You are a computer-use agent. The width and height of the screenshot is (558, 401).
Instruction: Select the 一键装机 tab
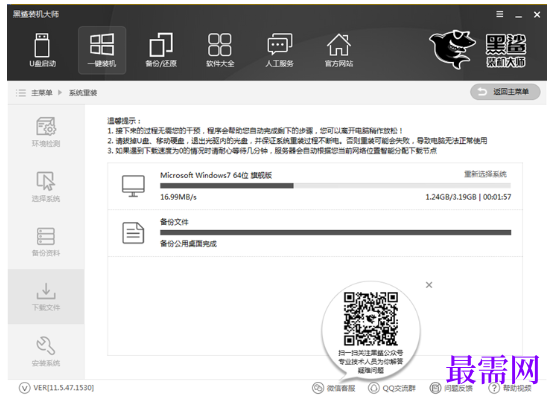tap(102, 50)
